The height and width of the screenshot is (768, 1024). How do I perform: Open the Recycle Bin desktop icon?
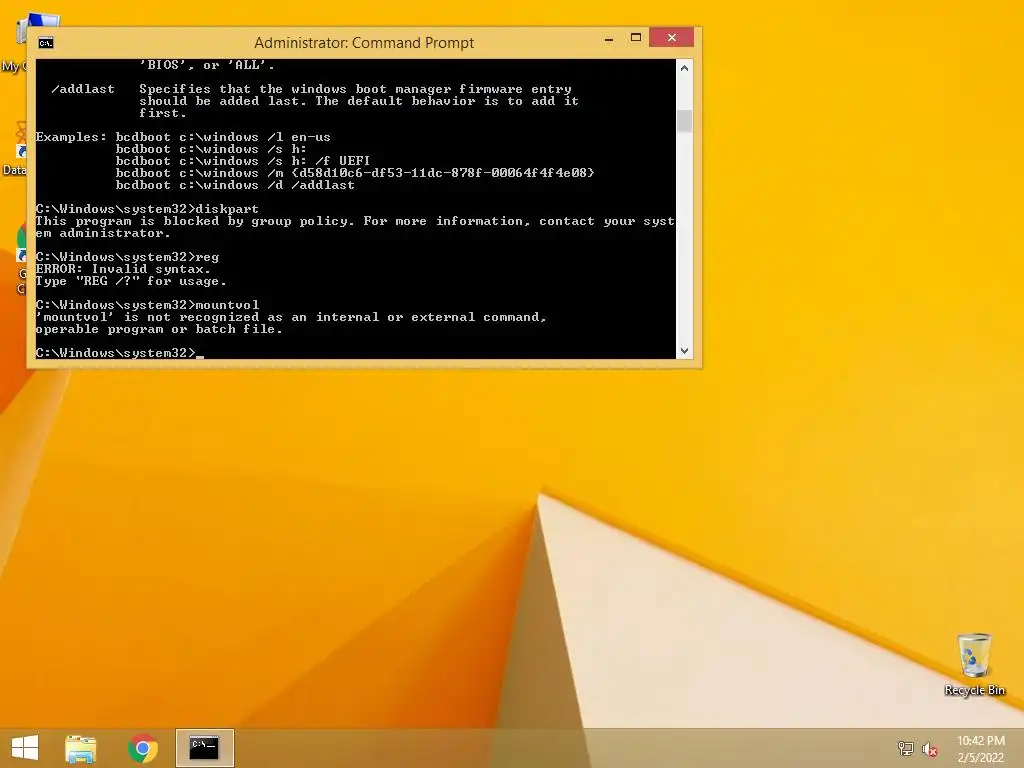(x=974, y=664)
